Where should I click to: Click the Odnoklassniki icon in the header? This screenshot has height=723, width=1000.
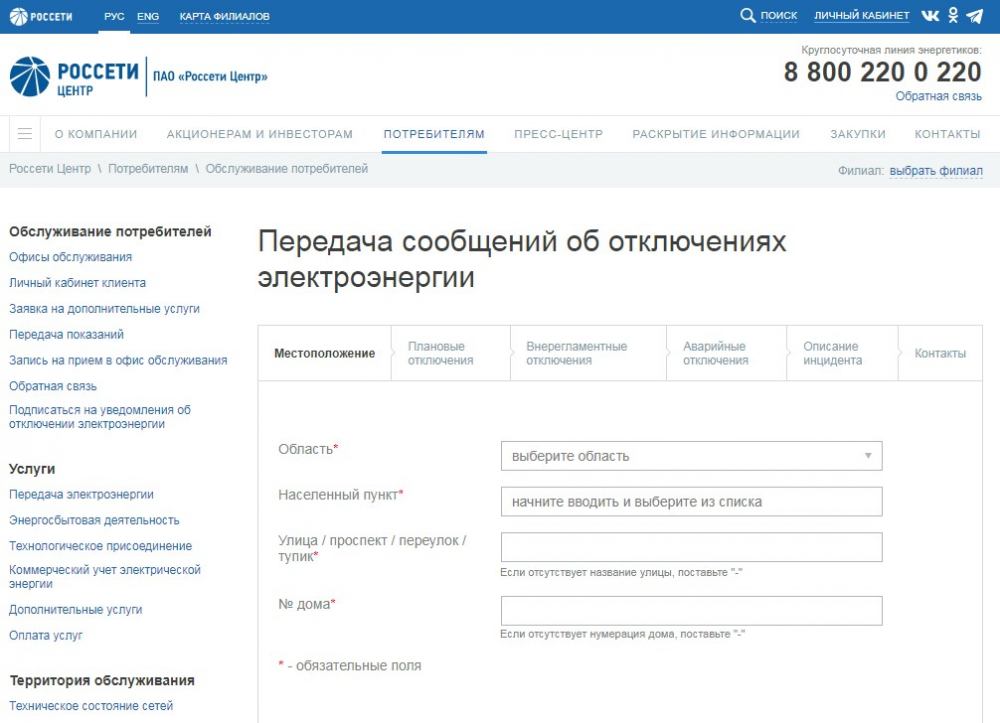[953, 15]
